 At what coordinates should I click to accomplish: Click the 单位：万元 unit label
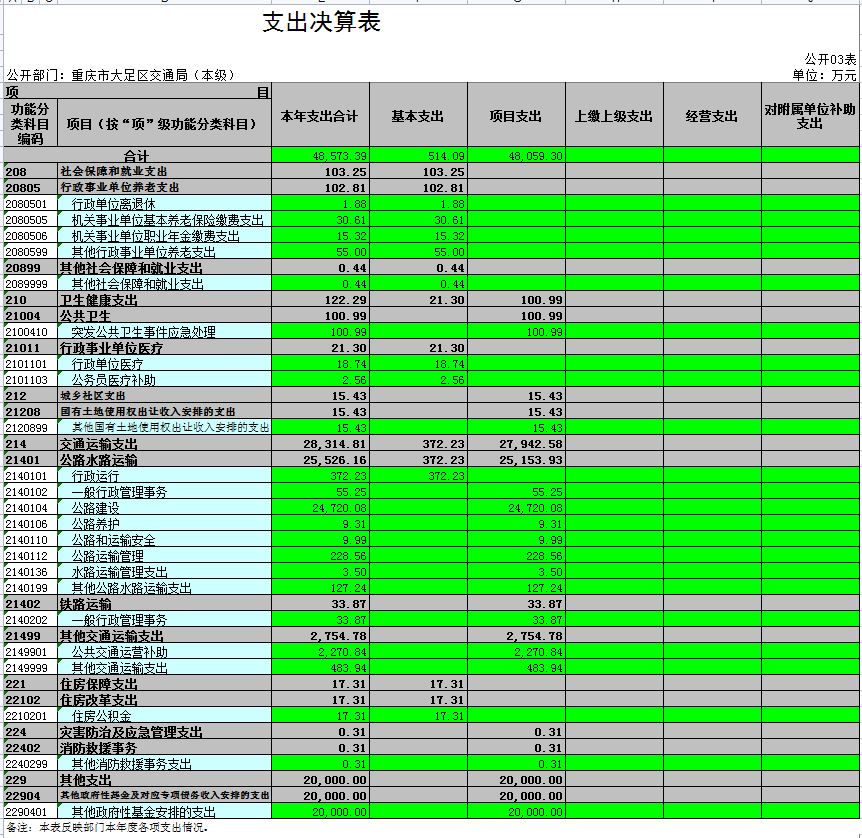pos(824,75)
